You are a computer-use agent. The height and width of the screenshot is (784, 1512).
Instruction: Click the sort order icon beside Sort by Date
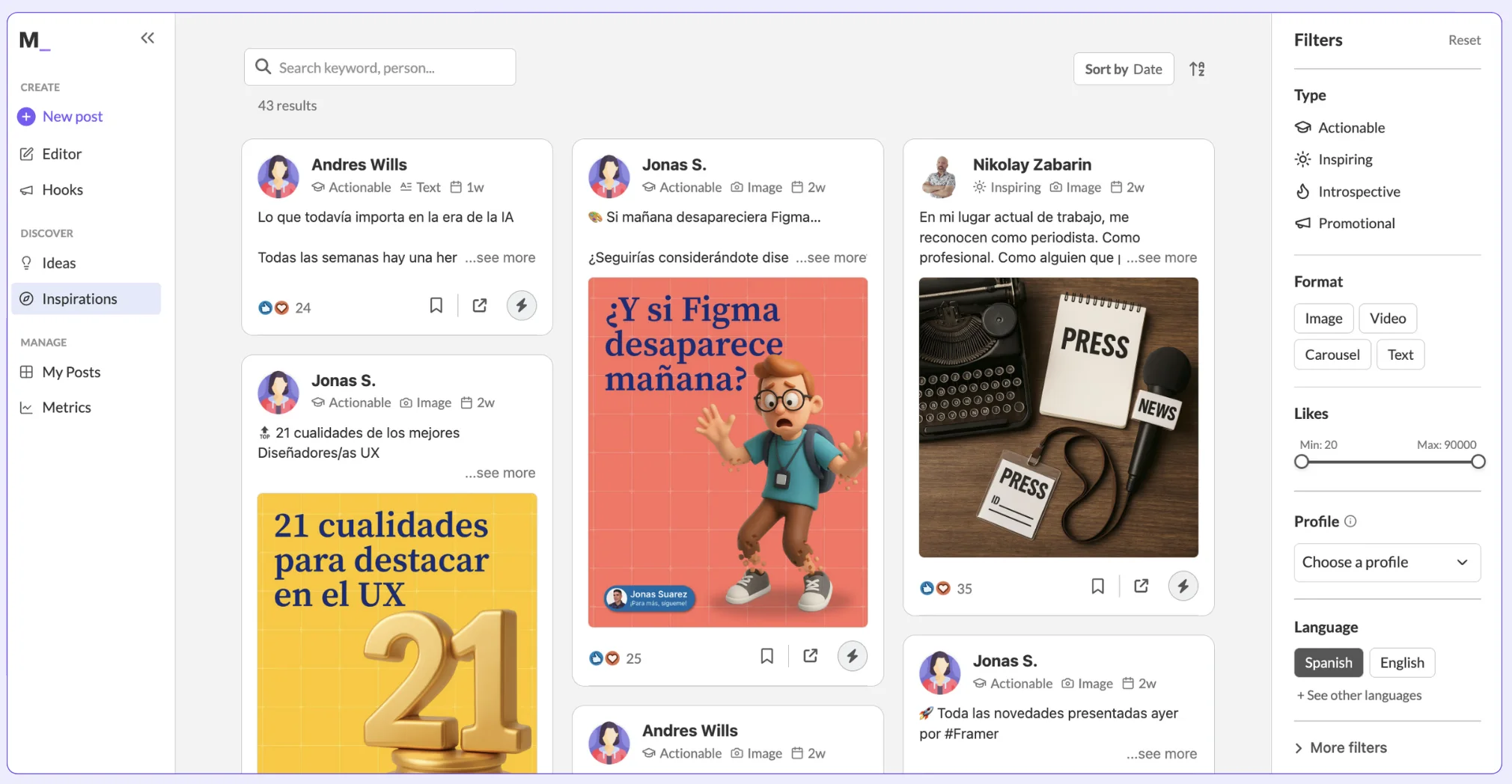(1198, 68)
